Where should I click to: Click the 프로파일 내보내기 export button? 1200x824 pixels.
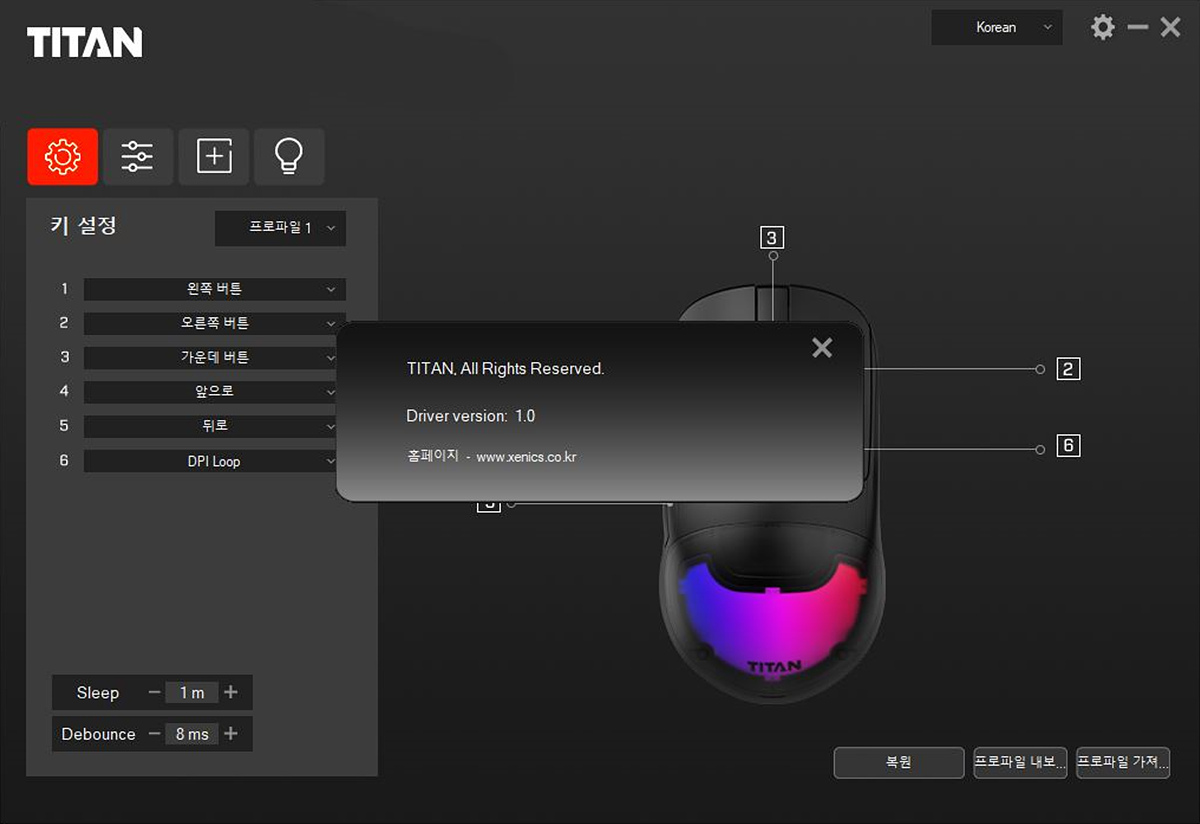pos(1020,762)
